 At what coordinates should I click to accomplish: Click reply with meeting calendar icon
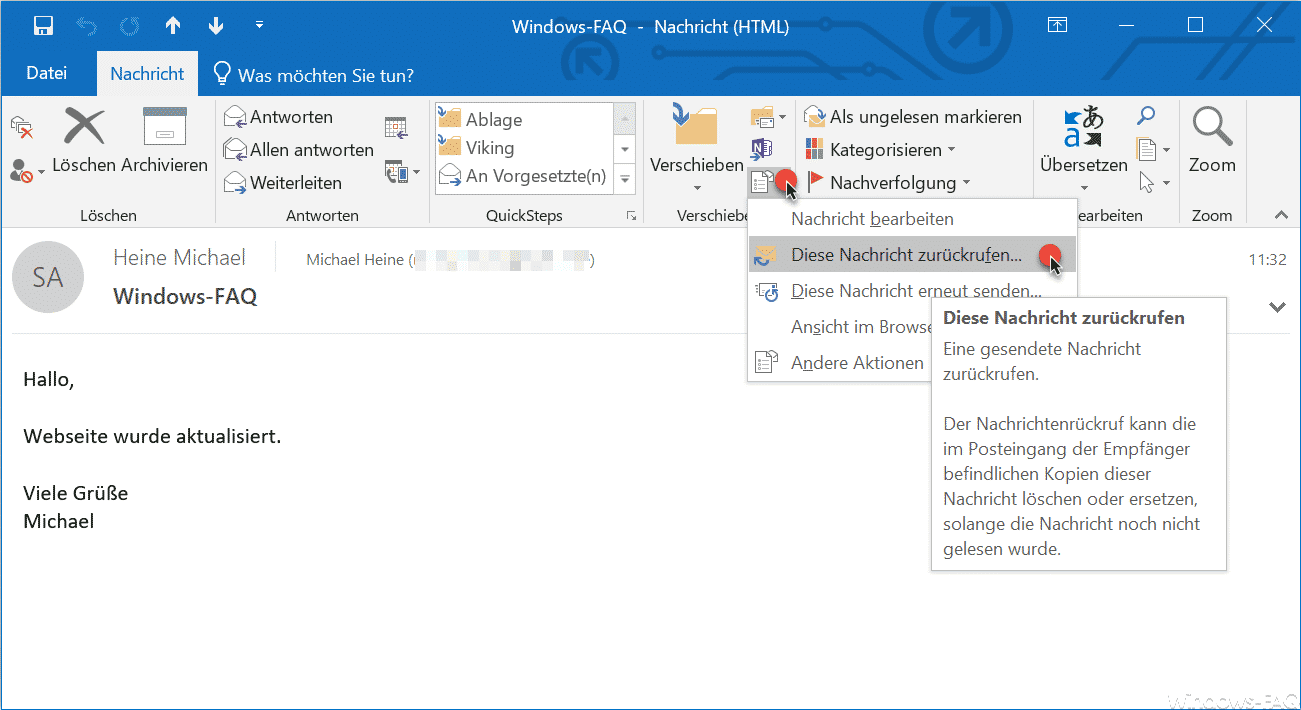coord(395,127)
